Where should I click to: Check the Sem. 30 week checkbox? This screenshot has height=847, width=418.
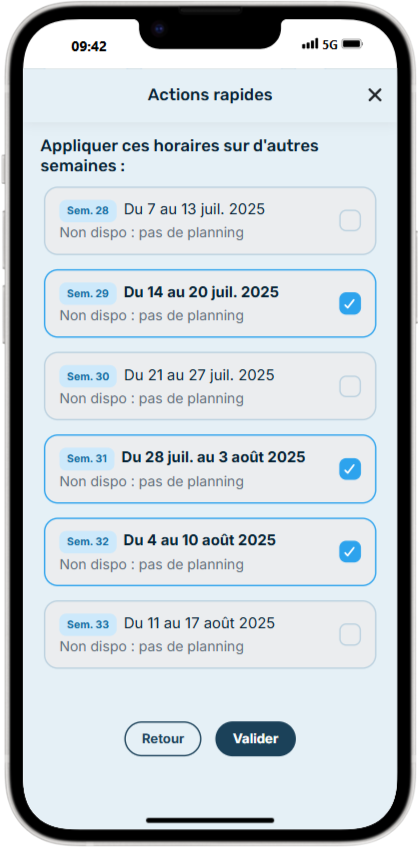350,386
